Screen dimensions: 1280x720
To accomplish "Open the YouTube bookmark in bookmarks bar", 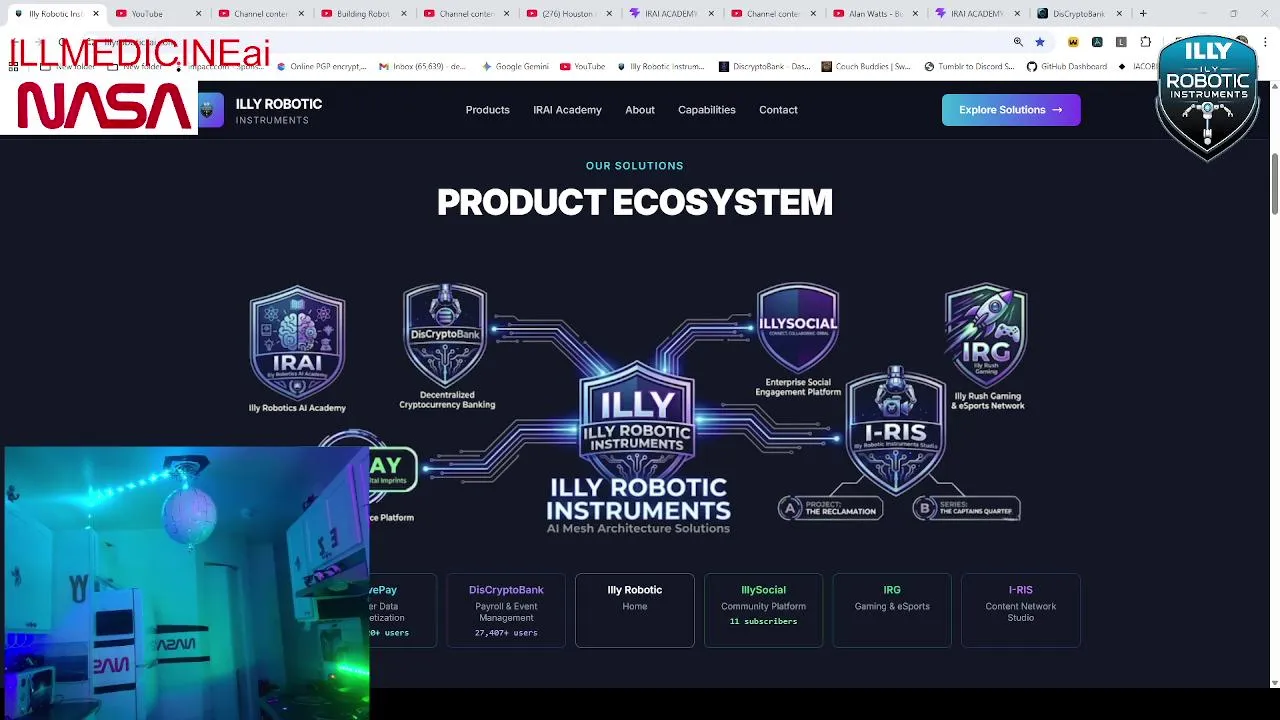I will [582, 66].
